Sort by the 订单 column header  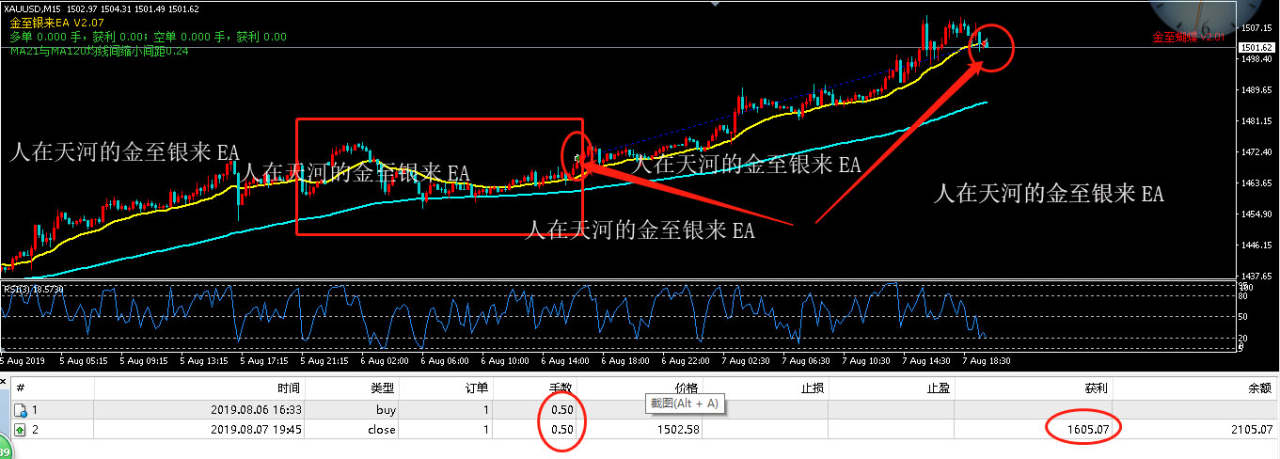(477, 388)
